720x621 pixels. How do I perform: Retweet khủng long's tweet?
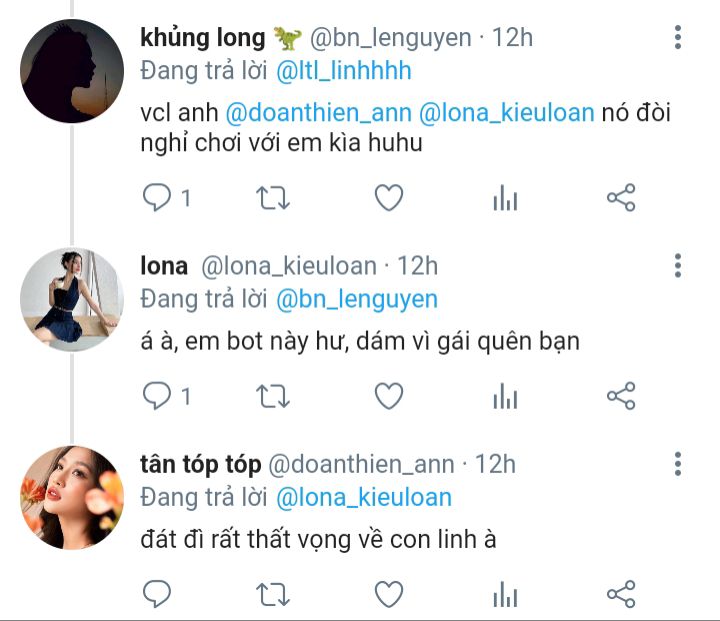click(x=273, y=198)
